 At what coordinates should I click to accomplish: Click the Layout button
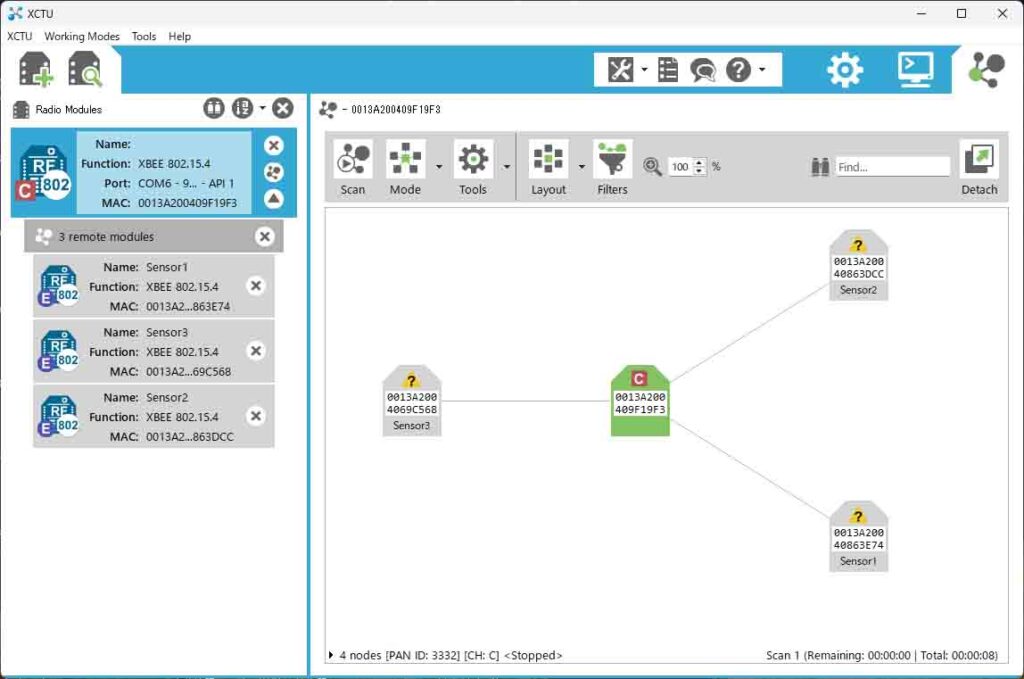pos(548,167)
